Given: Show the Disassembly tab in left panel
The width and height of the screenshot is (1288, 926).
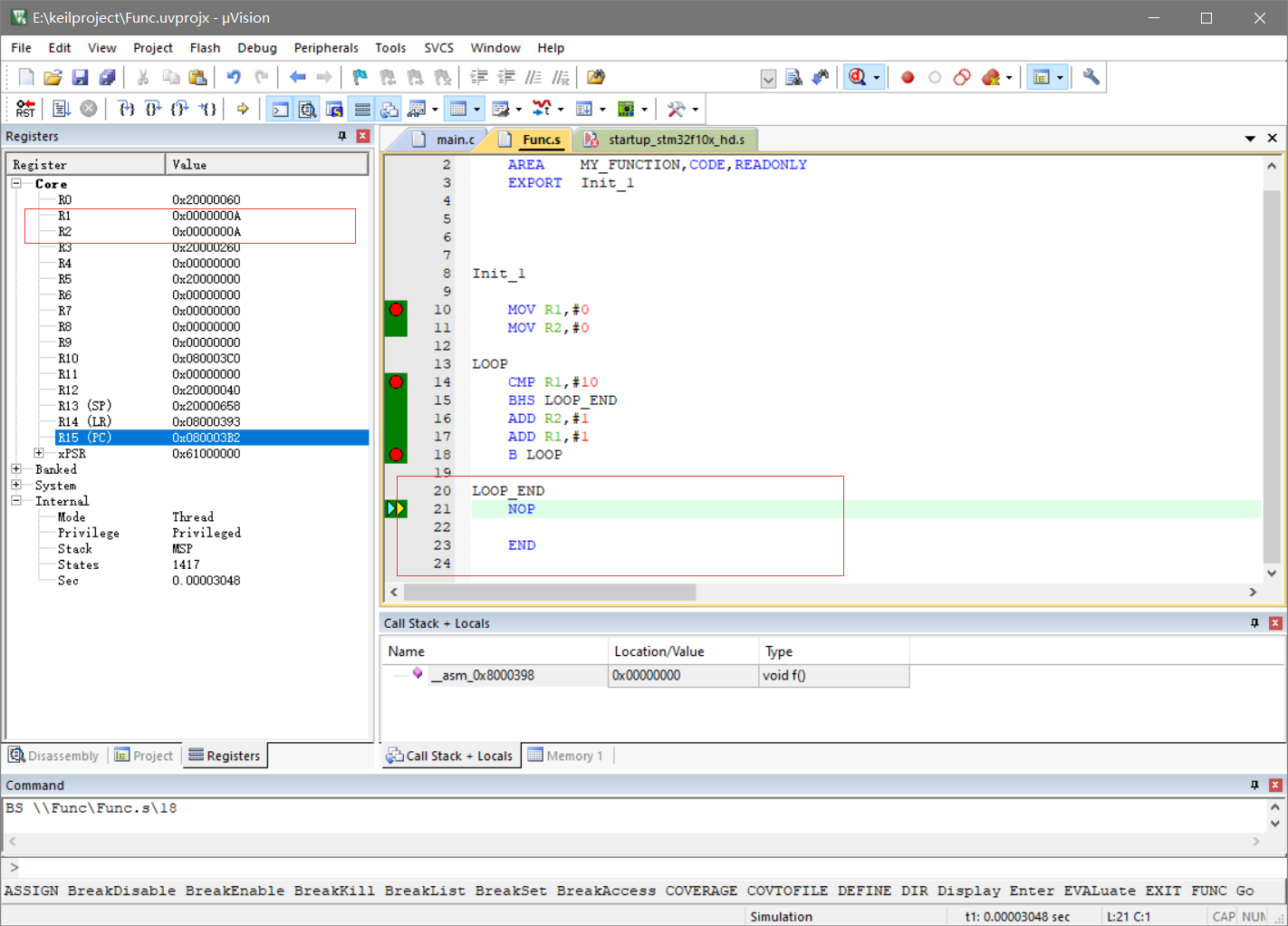Looking at the screenshot, I should (54, 756).
